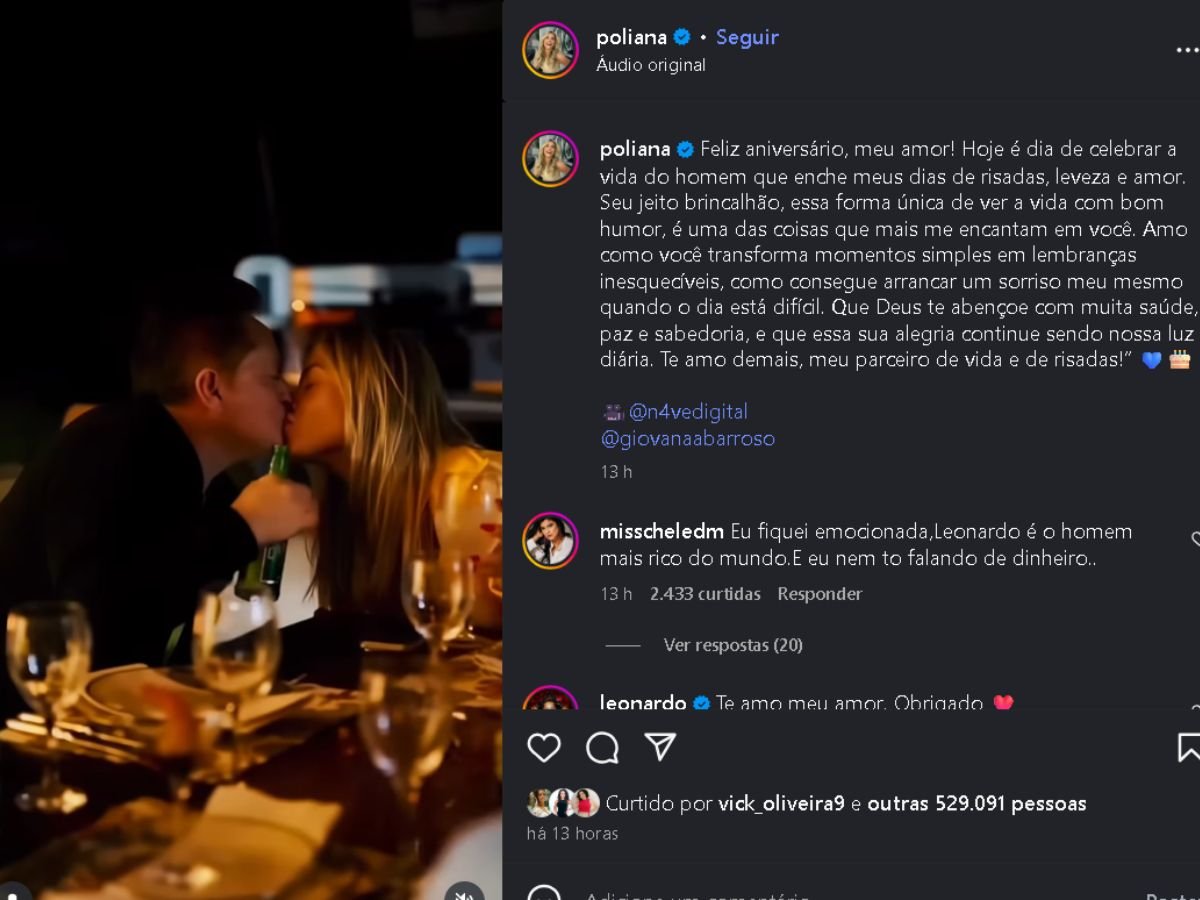Click poliana's avatar beside the caption
This screenshot has height=900, width=1200.
point(550,159)
